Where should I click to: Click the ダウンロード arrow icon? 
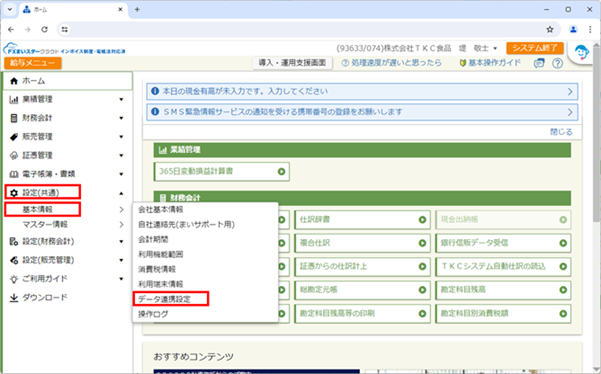coord(14,298)
